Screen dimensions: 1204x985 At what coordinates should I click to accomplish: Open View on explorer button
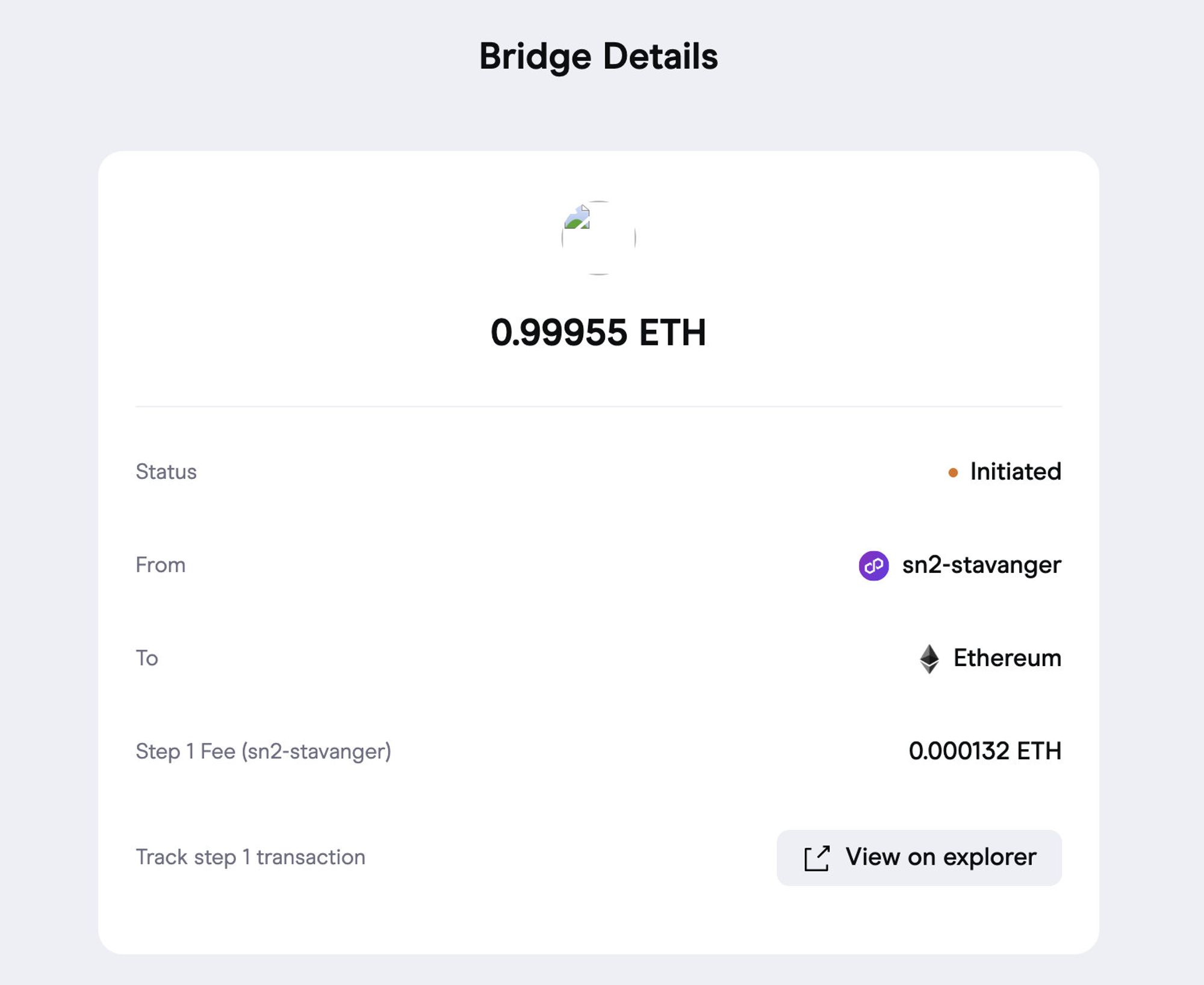pos(919,858)
